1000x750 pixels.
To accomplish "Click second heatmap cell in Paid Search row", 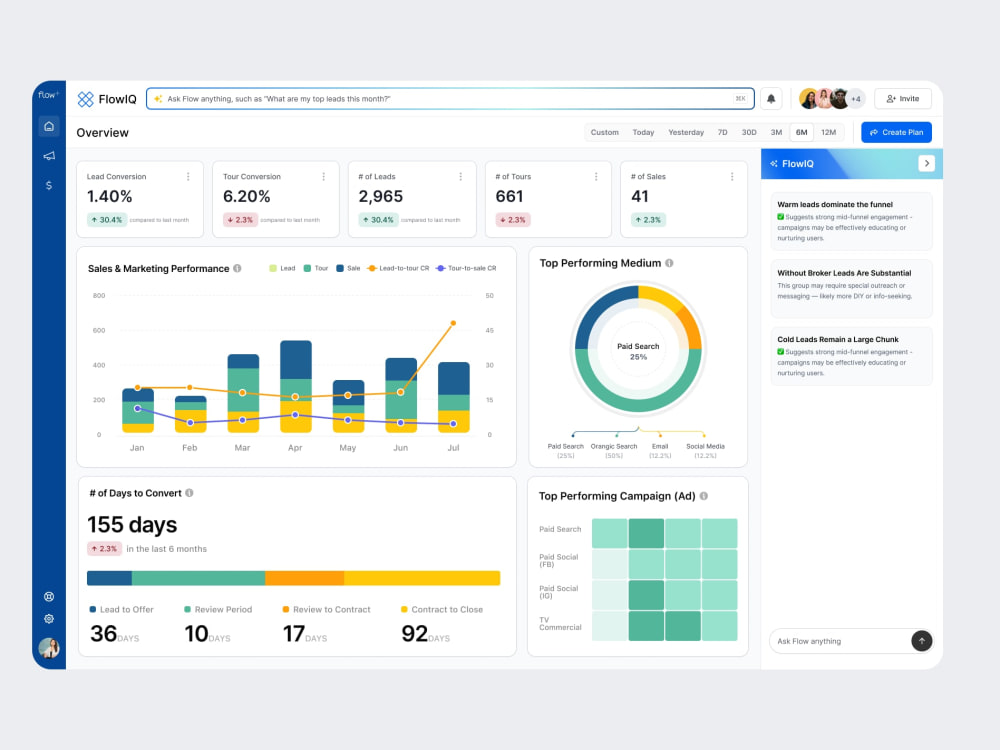I will pyautogui.click(x=646, y=533).
